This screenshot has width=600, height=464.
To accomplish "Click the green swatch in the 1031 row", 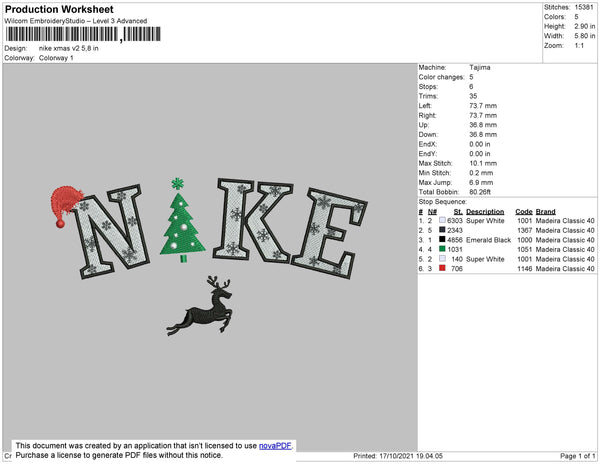I will coord(442,249).
